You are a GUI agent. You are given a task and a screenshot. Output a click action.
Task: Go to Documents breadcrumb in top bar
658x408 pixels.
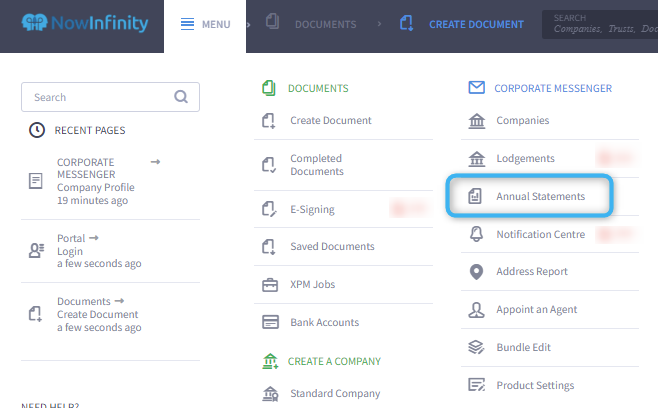pyautogui.click(x=311, y=24)
